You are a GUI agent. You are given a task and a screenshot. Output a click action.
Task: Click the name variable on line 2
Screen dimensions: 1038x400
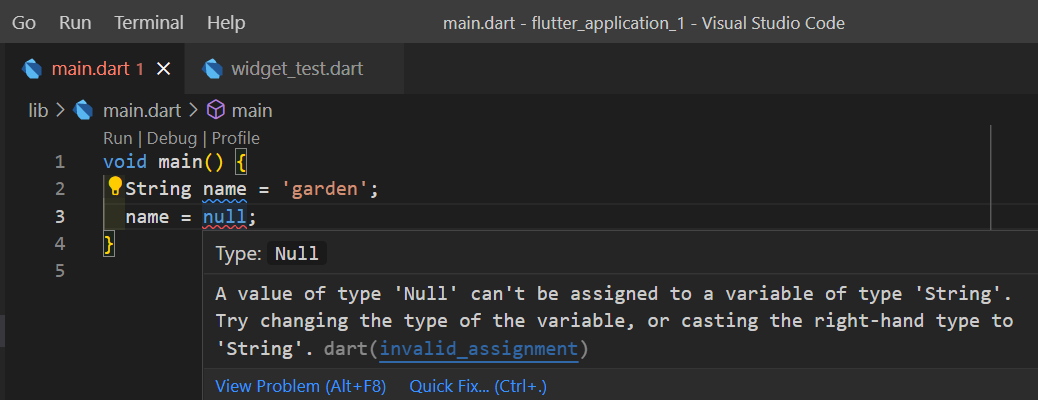(224, 189)
